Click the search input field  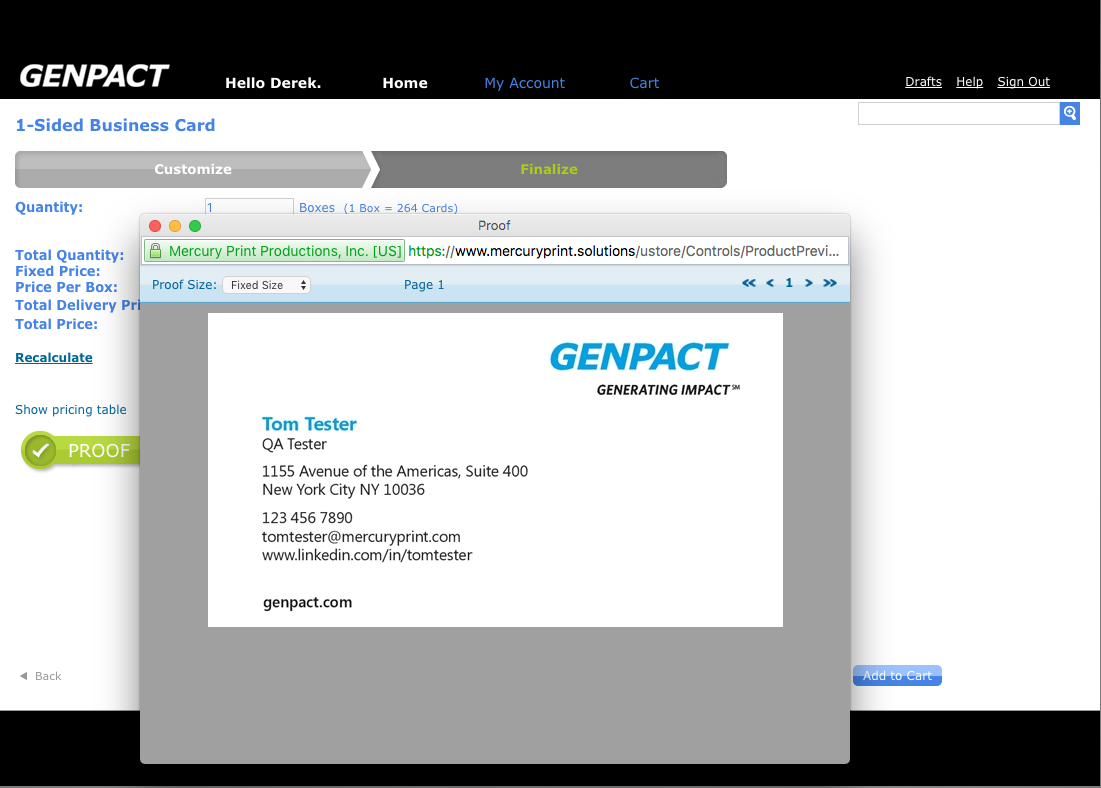tap(958, 114)
